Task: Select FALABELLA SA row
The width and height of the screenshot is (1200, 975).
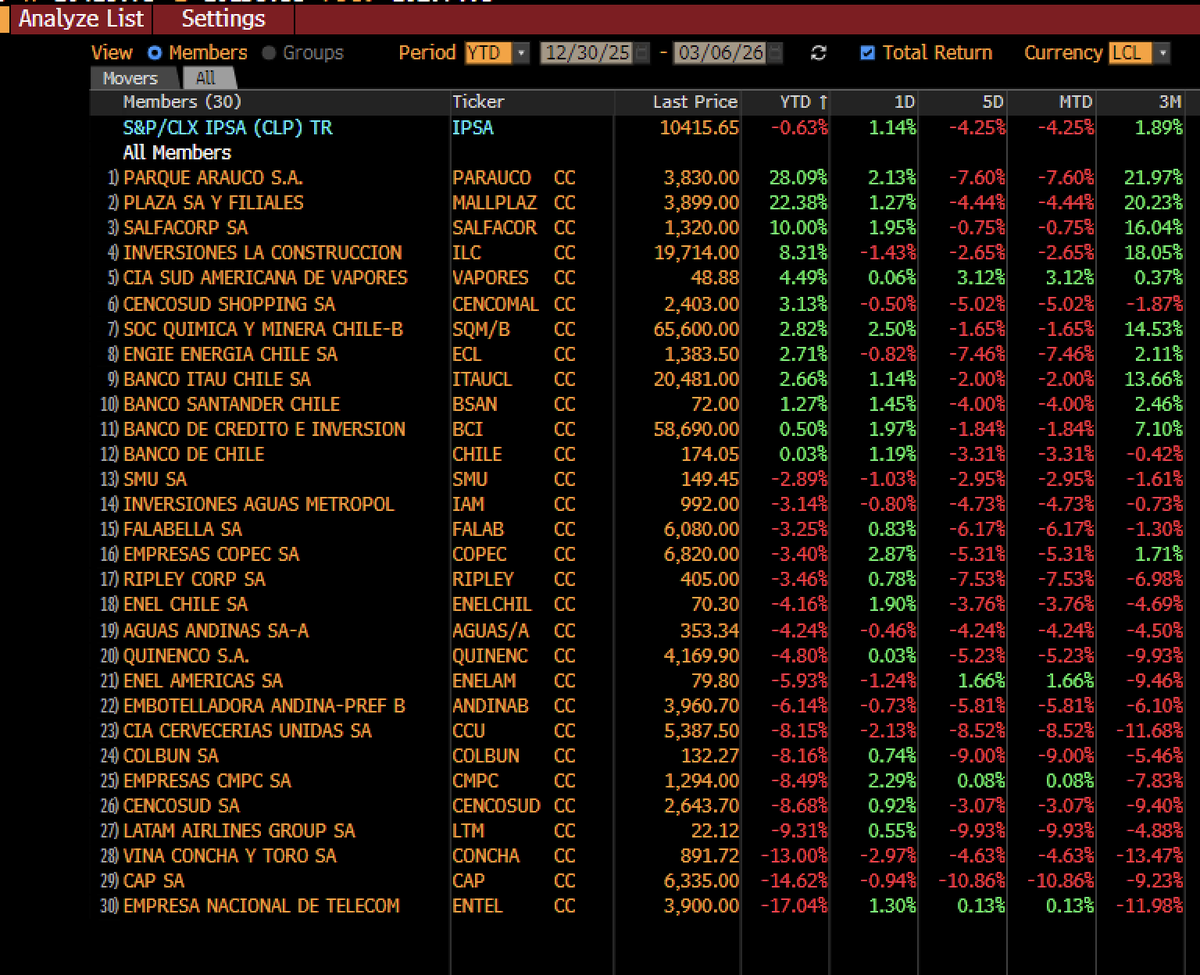Action: pyautogui.click(x=638, y=529)
